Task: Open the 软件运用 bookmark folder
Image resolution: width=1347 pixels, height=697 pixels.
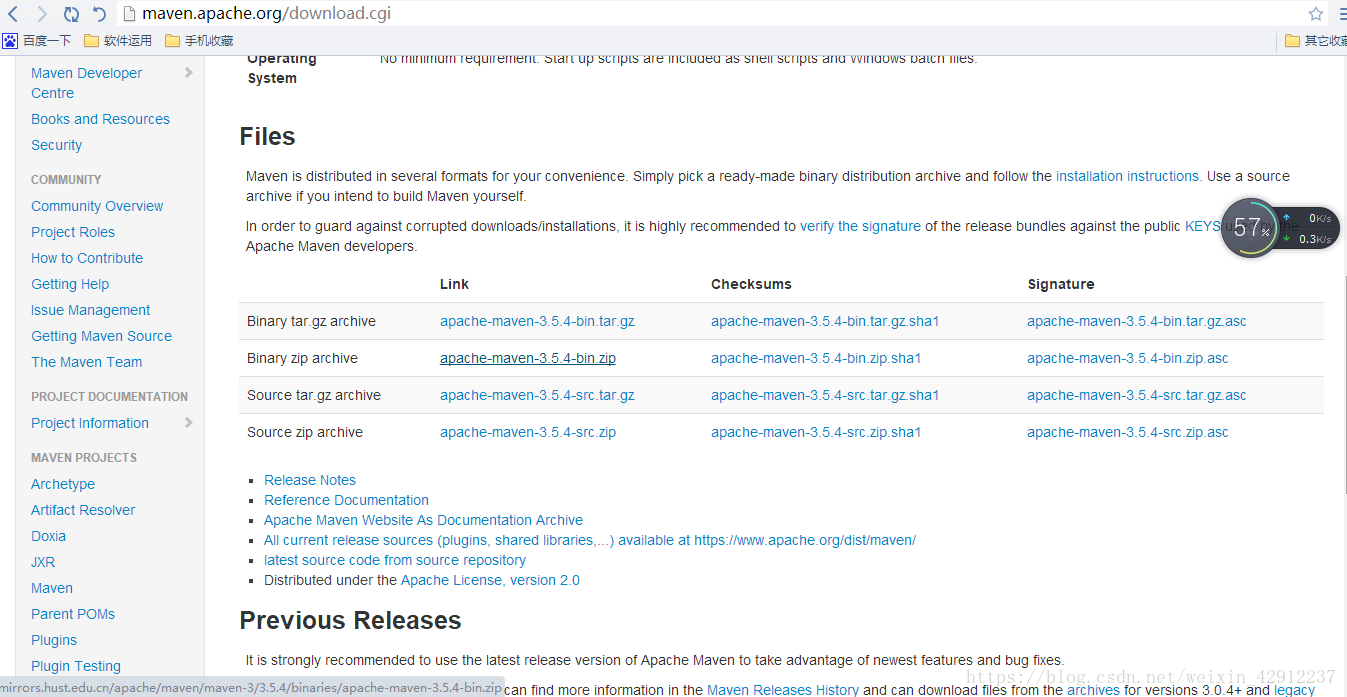Action: tap(118, 41)
